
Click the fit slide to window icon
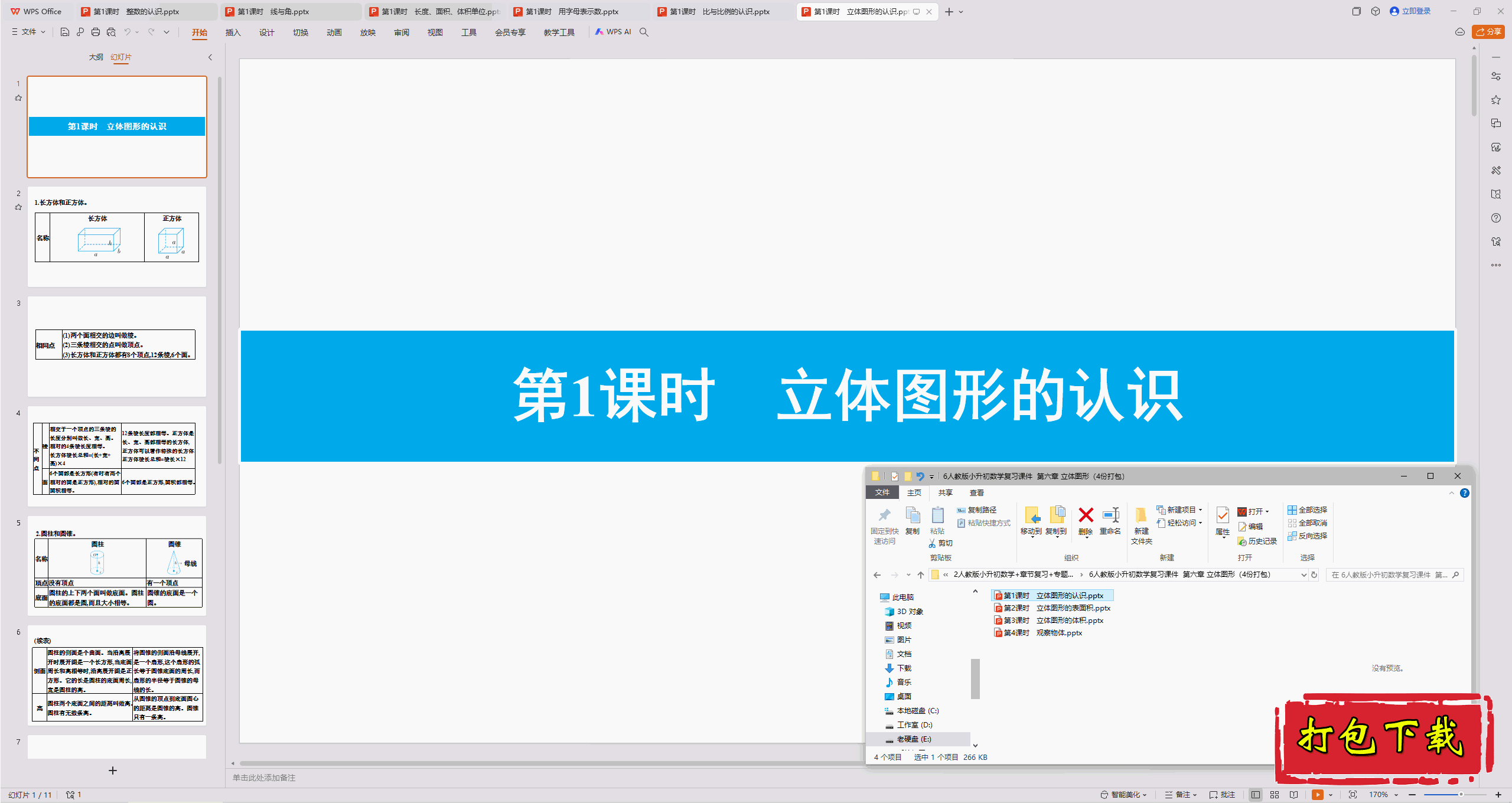pos(1353,795)
